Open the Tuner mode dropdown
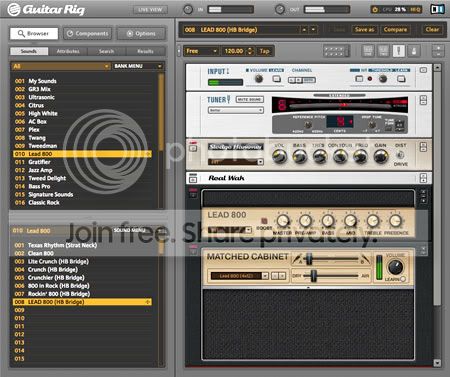The height and width of the screenshot is (377, 450). coord(236,110)
